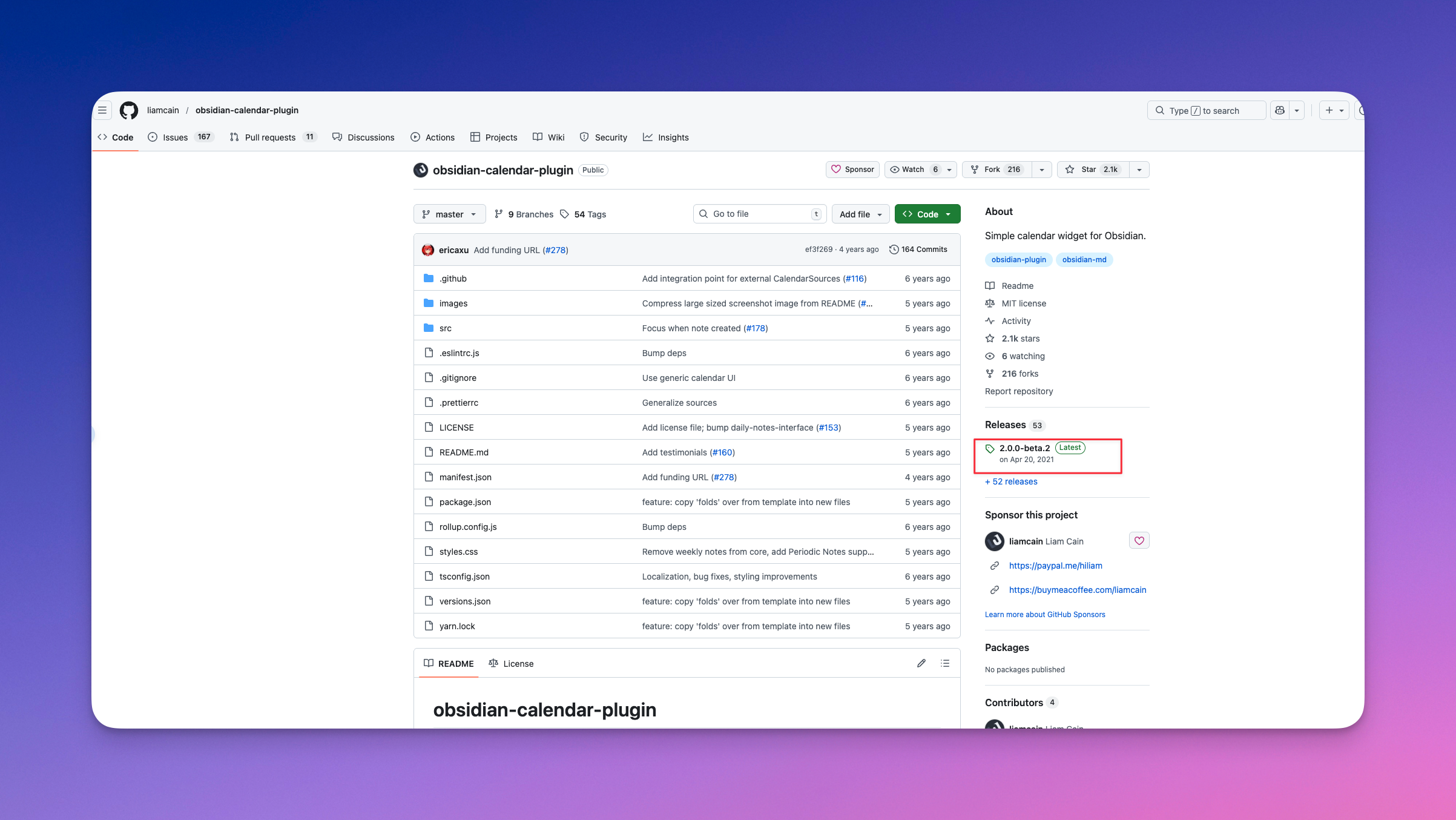1456x820 pixels.
Task: Expand the Fork options arrow
Action: [x=1041, y=170]
